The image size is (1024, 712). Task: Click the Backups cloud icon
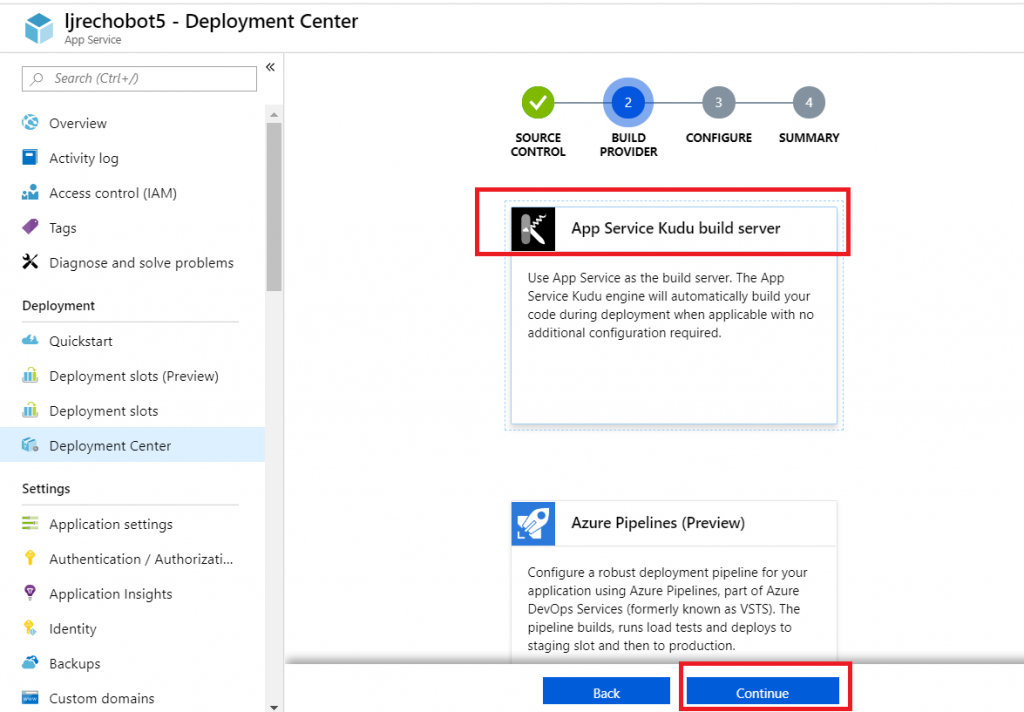tap(30, 663)
